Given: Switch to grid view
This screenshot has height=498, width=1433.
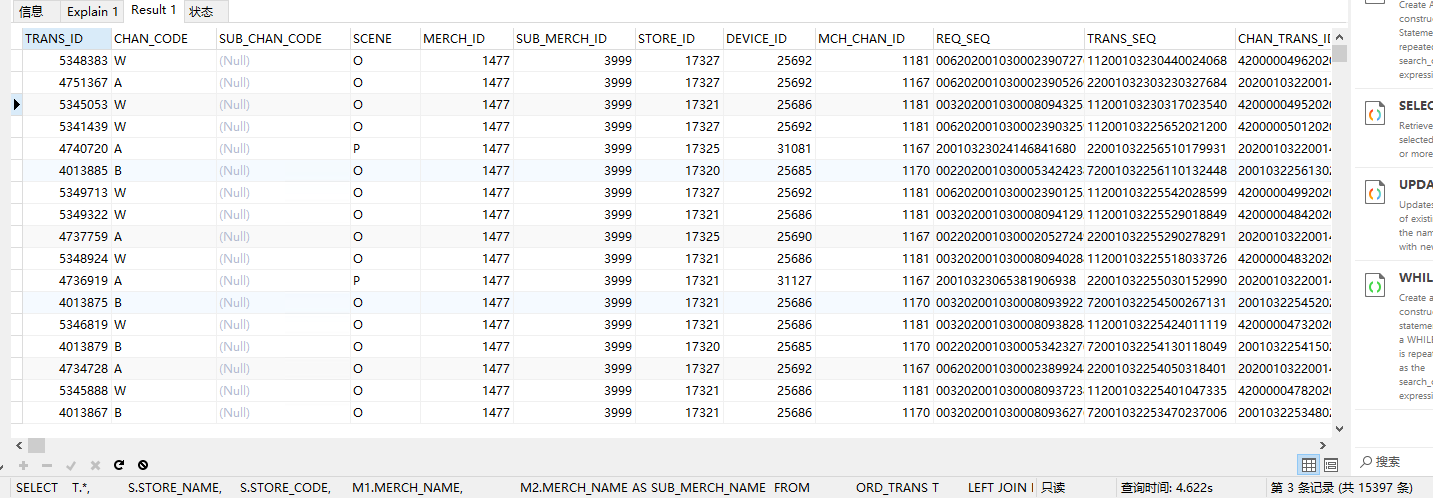Looking at the screenshot, I should (1308, 465).
